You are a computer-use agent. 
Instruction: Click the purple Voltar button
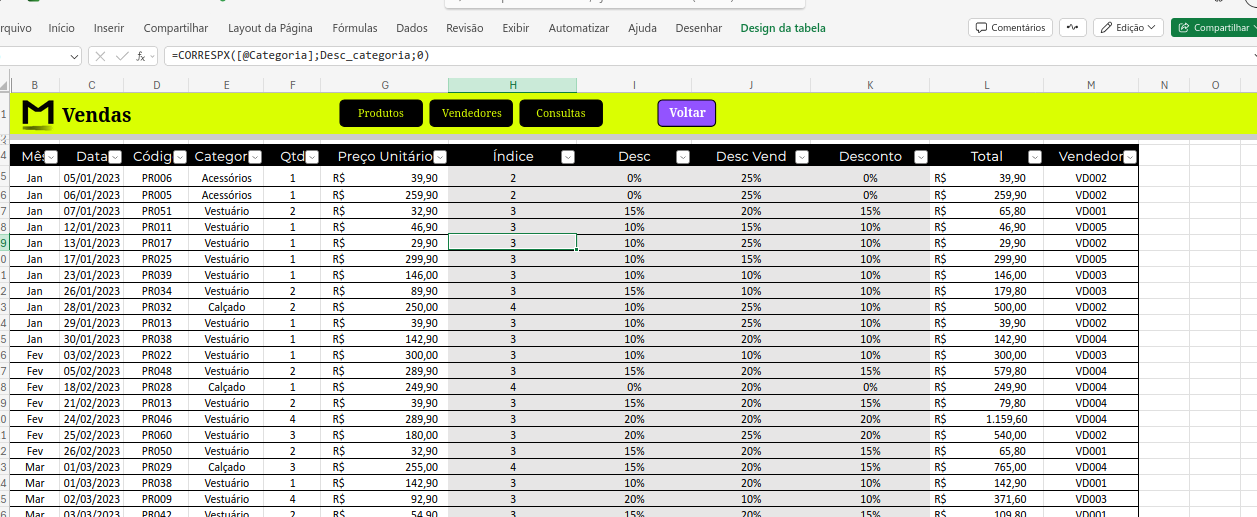pyautogui.click(x=687, y=113)
